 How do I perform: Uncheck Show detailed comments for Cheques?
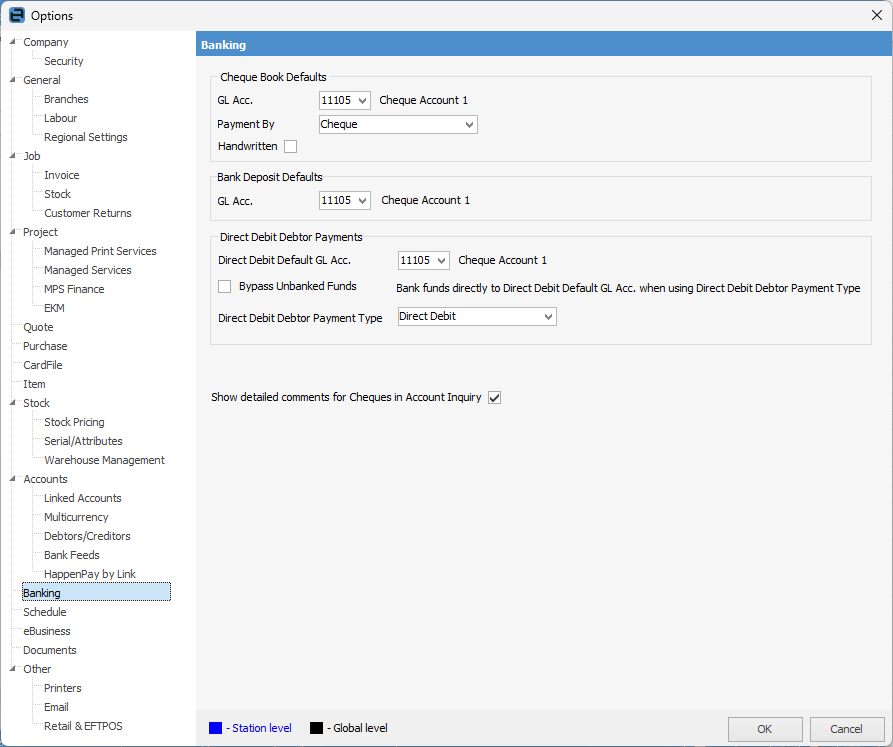(494, 398)
